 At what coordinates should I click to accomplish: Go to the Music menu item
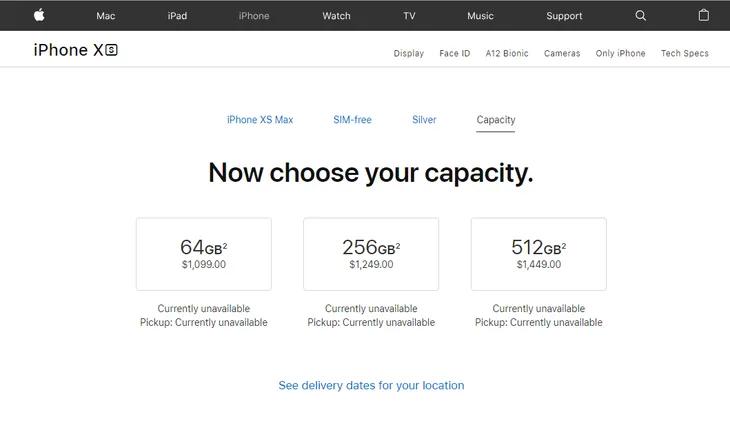(480, 16)
